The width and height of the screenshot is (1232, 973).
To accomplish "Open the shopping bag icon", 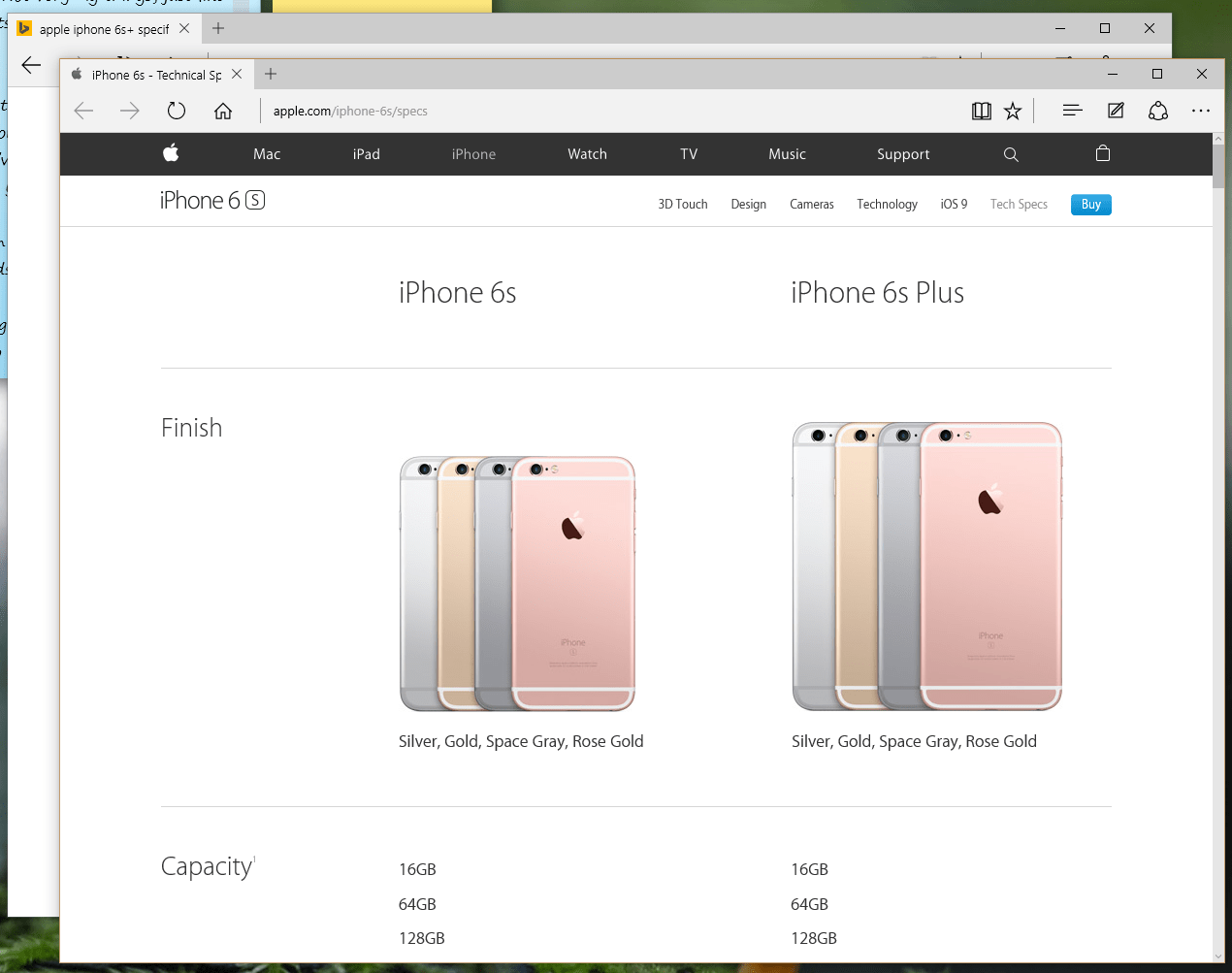I will [1103, 153].
